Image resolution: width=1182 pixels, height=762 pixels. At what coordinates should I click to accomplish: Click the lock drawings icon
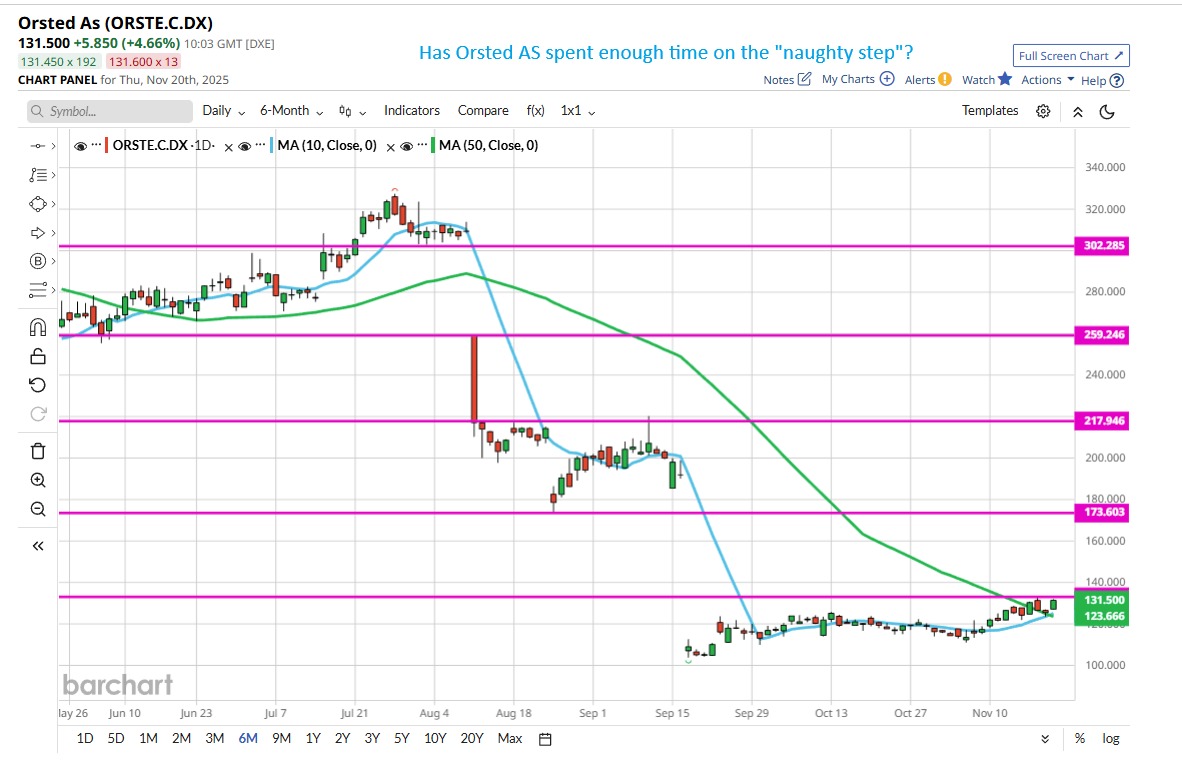[38, 356]
